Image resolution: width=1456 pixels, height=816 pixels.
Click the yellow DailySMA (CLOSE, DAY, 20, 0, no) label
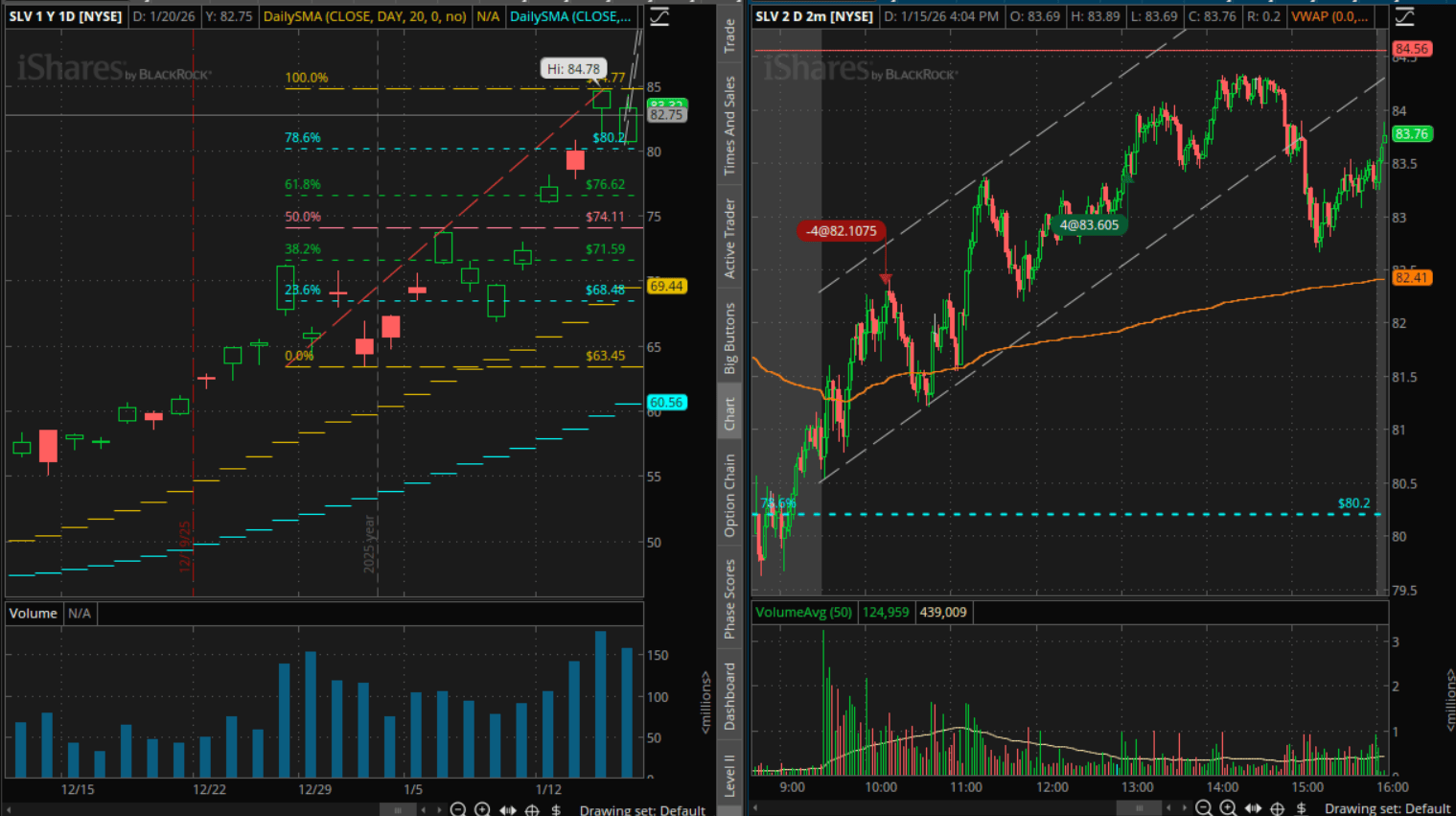(x=365, y=16)
